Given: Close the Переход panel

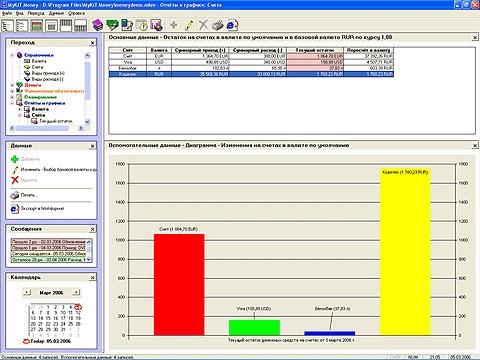Looking at the screenshot, I should (x=93, y=43).
